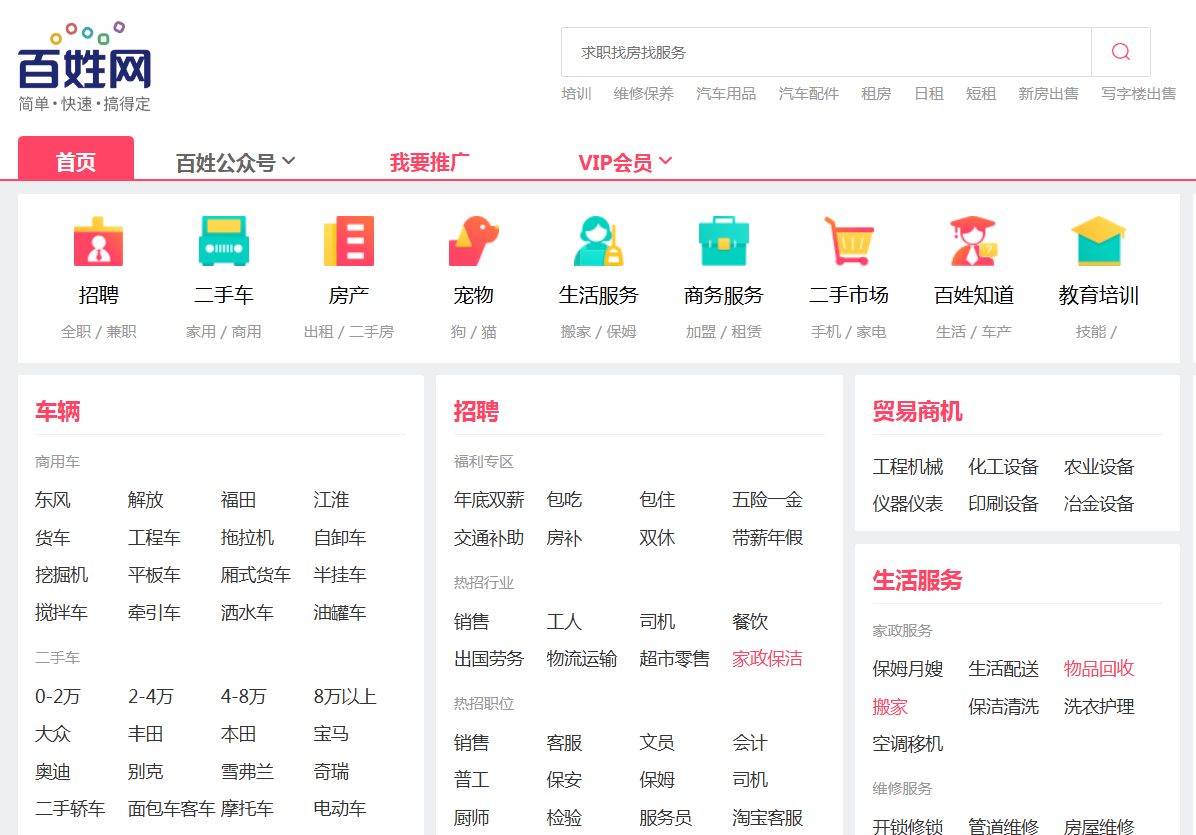Select 拖拉机 in commercial vehicles

click(x=247, y=538)
